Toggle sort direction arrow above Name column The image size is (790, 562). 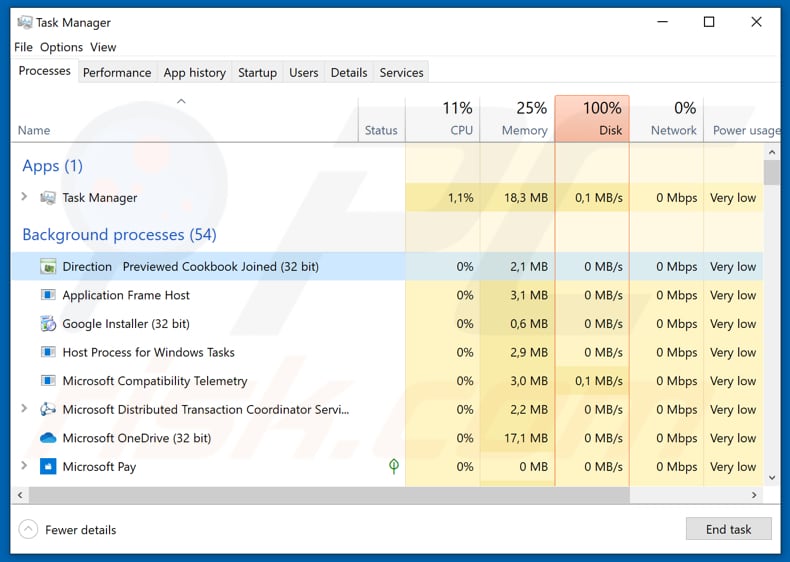[x=181, y=101]
